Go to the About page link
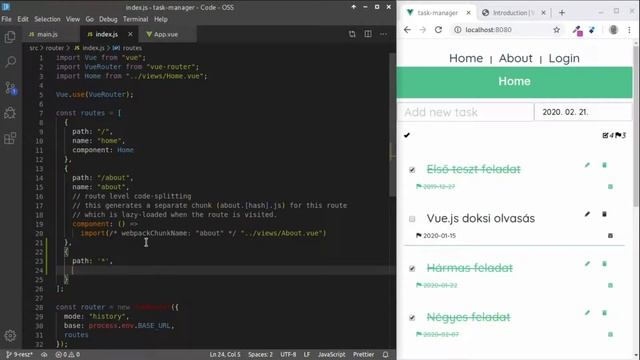The height and width of the screenshot is (360, 640). click(x=516, y=58)
